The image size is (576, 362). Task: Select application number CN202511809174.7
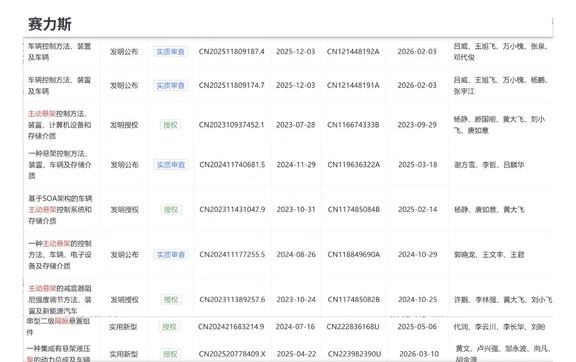(231, 85)
